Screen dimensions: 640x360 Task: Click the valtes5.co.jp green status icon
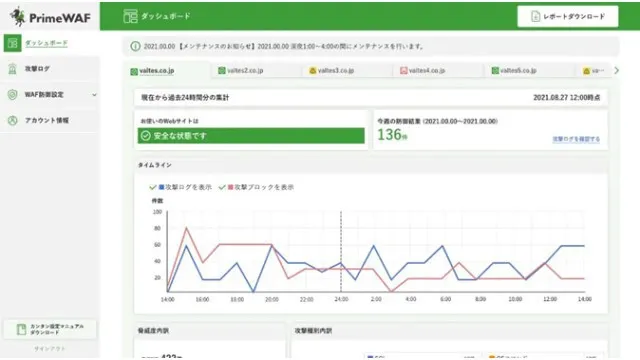[x=495, y=71]
